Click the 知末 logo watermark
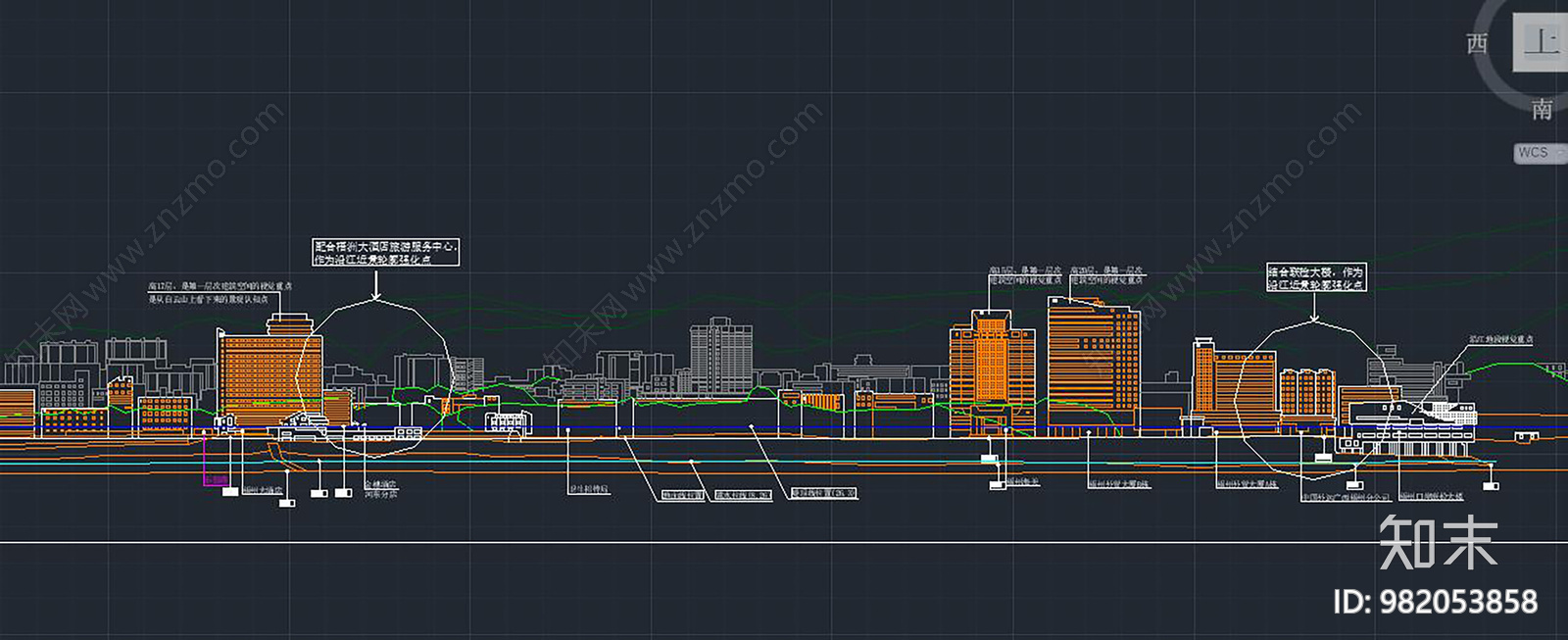The width and height of the screenshot is (1568, 640). [1439, 542]
